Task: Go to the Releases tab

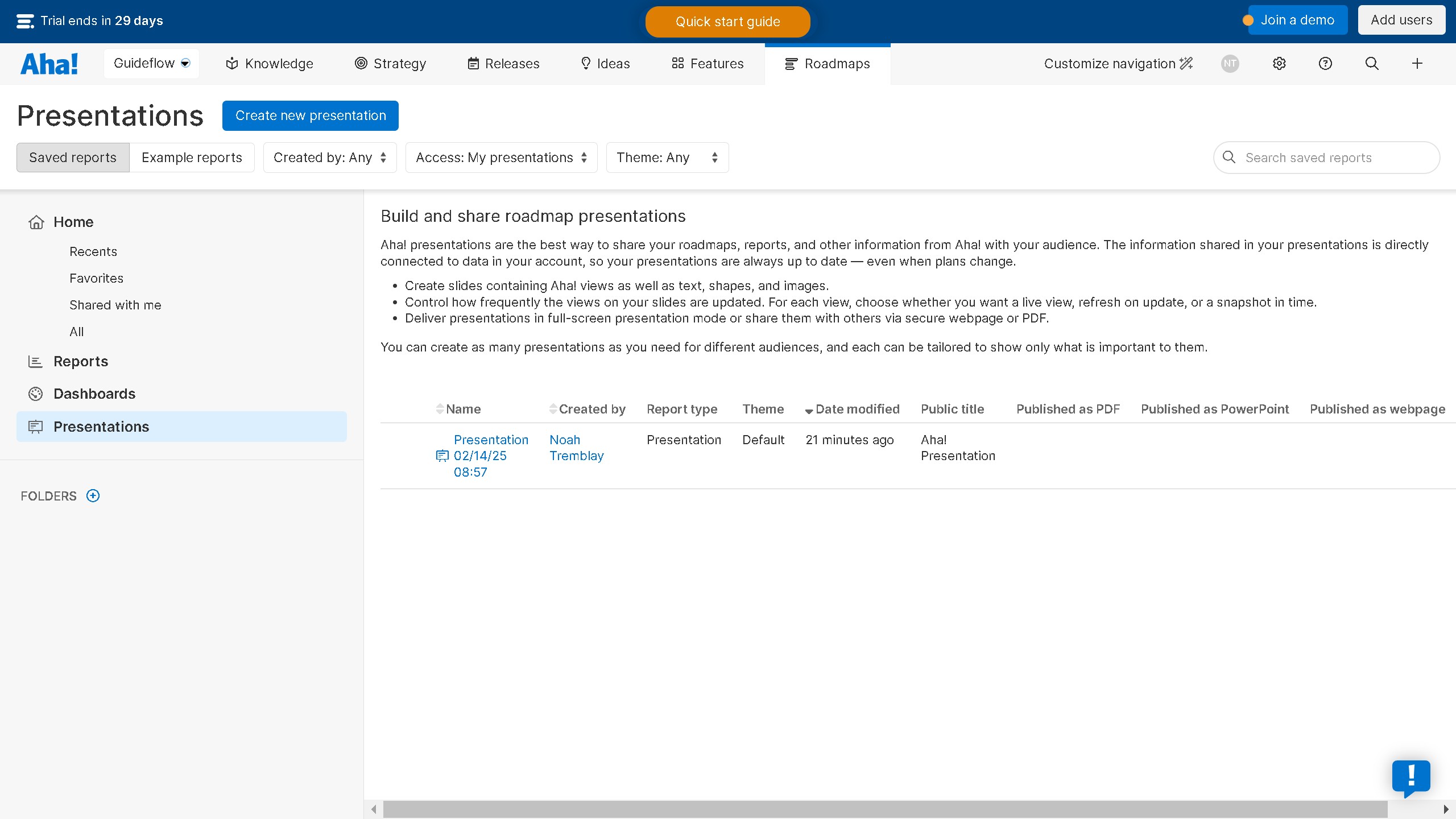Action: tap(503, 64)
